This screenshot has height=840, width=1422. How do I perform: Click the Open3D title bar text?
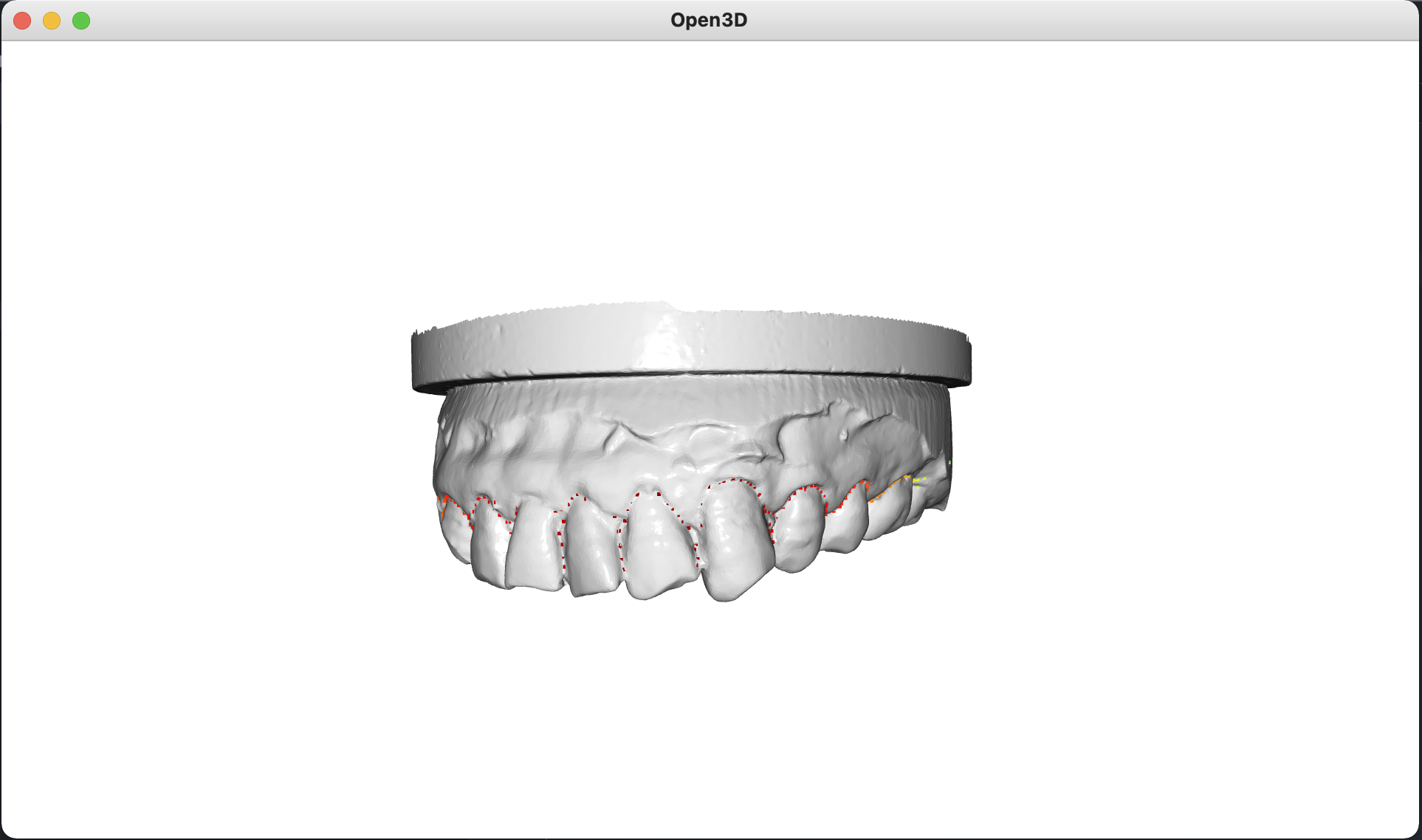coord(708,20)
